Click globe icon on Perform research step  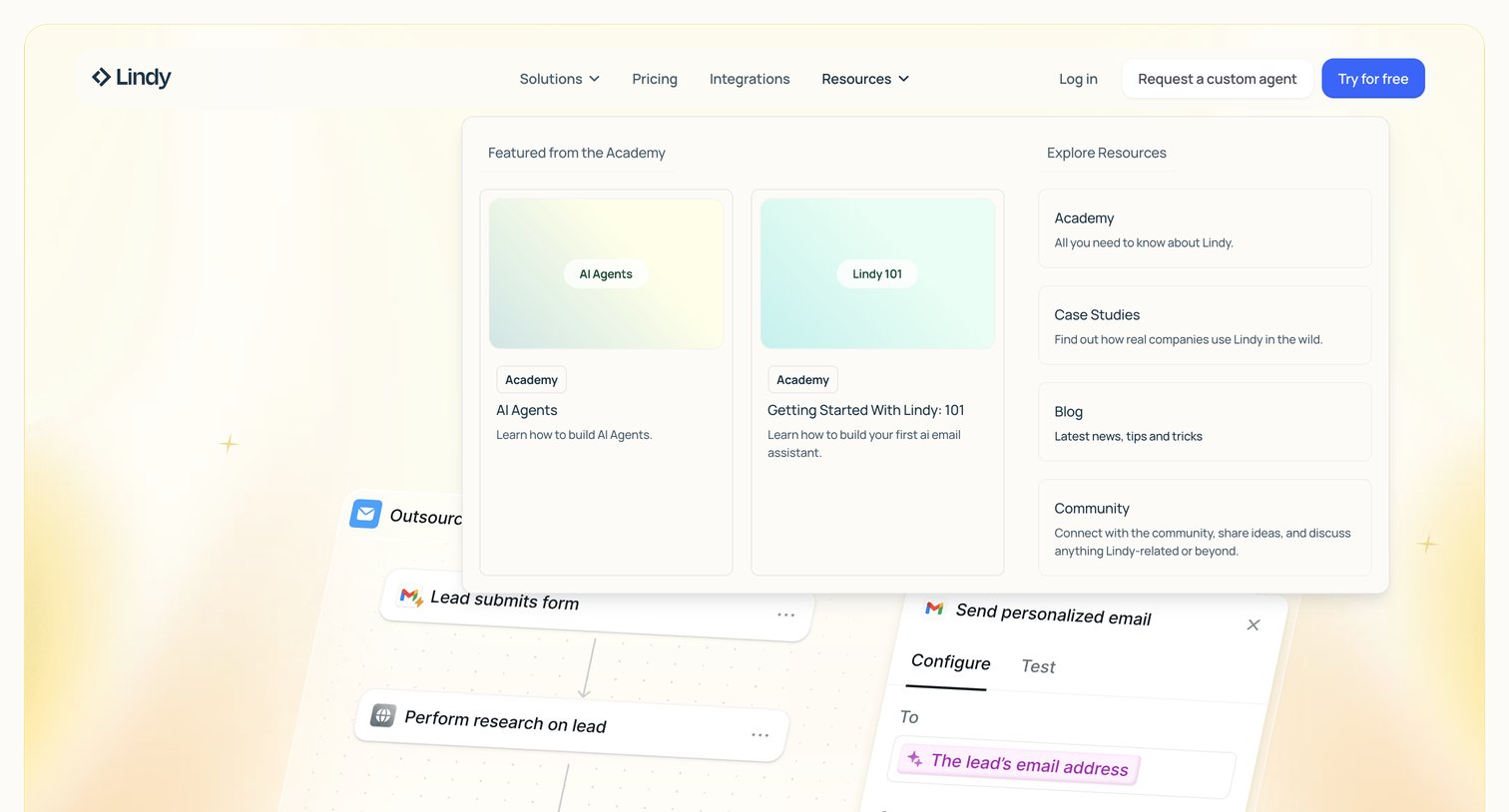383,715
